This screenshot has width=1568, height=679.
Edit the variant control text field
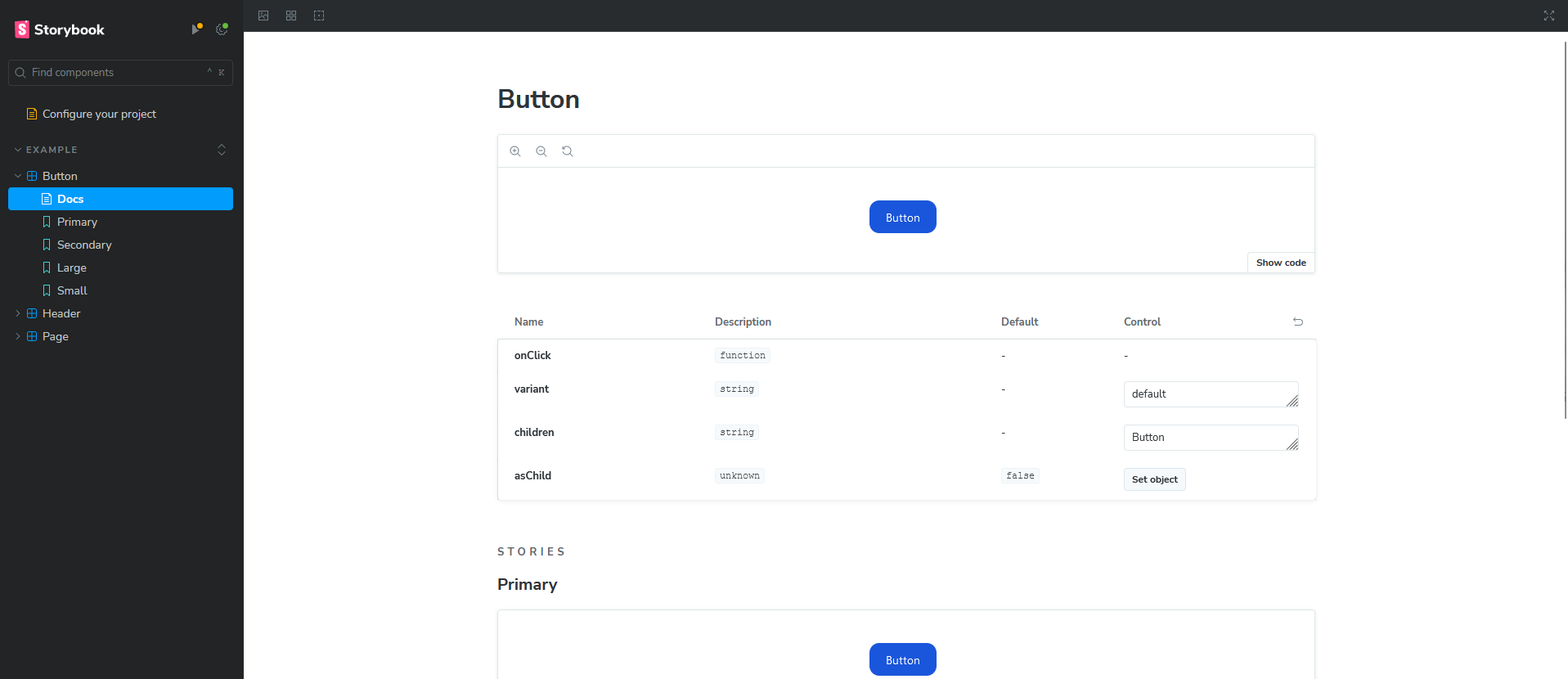pos(1211,394)
